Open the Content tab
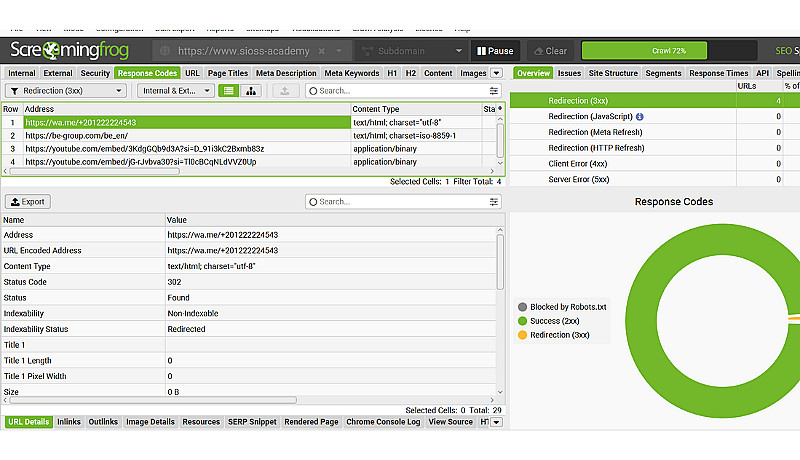Image resolution: width=800 pixels, height=460 pixels. [438, 73]
